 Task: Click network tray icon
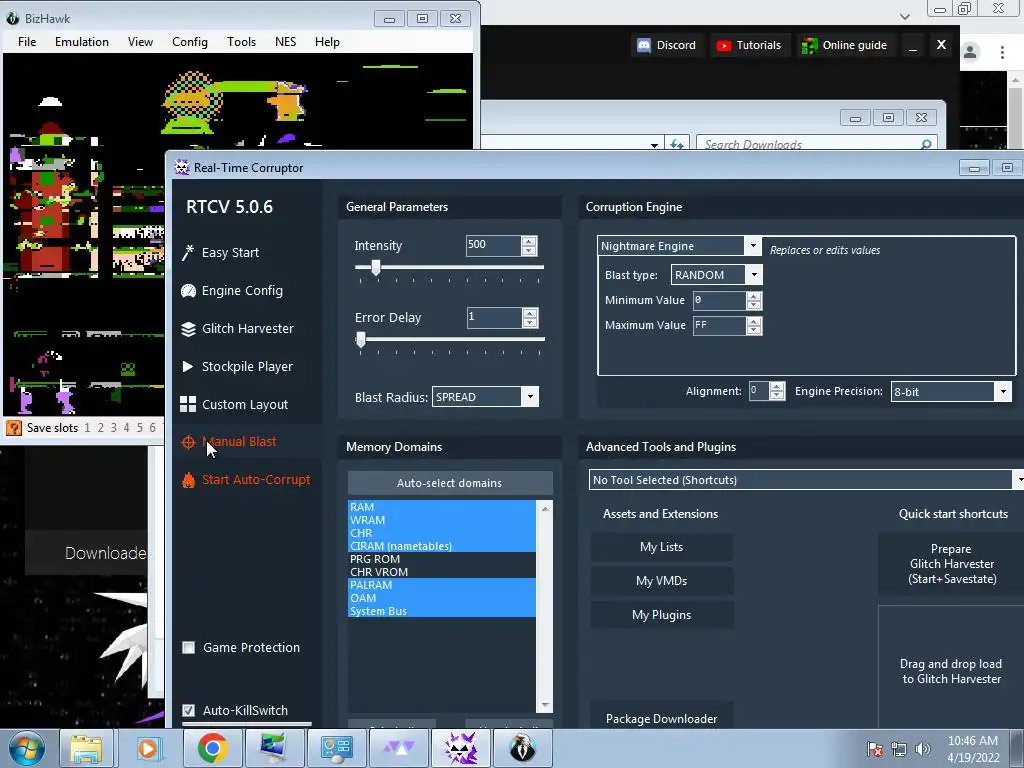[899, 749]
